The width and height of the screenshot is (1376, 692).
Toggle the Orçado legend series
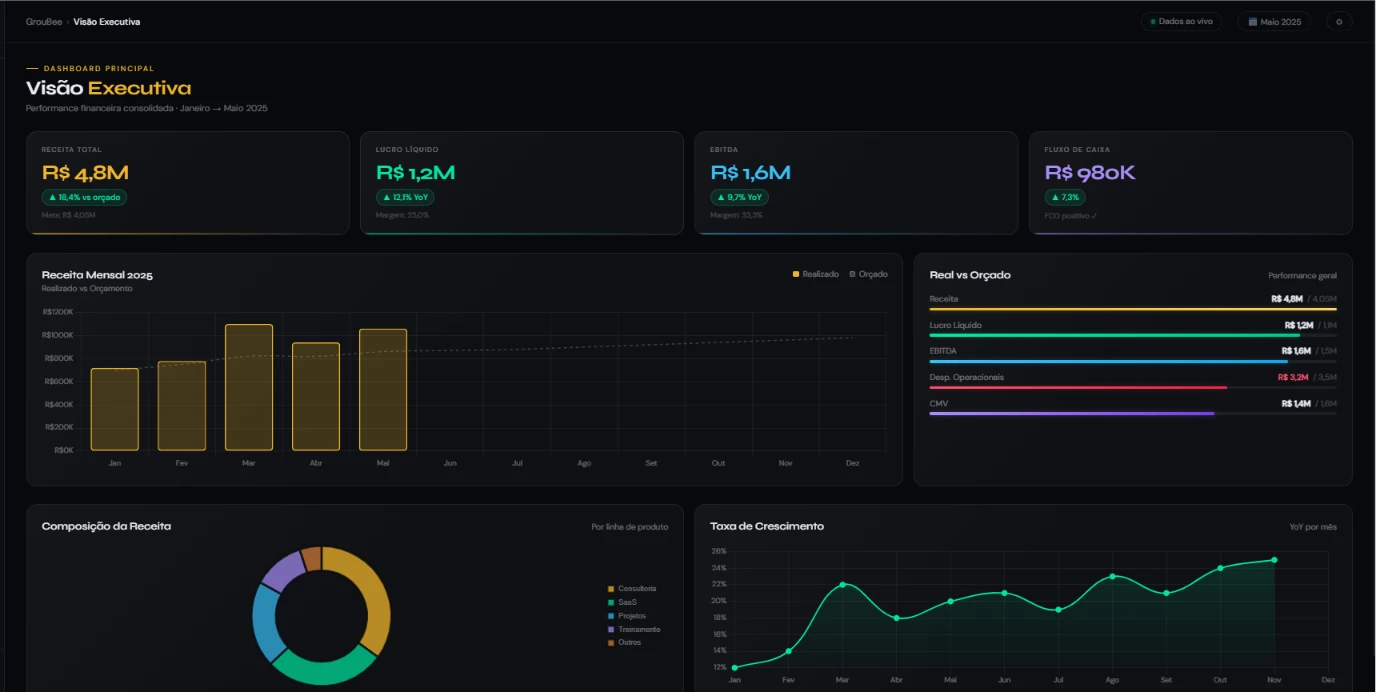pyautogui.click(x=868, y=274)
